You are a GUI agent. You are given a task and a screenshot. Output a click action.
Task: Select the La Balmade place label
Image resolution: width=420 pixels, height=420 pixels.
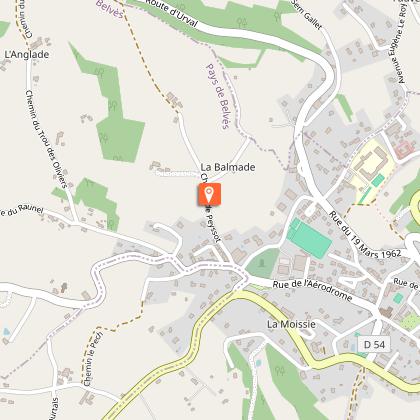(228, 167)
